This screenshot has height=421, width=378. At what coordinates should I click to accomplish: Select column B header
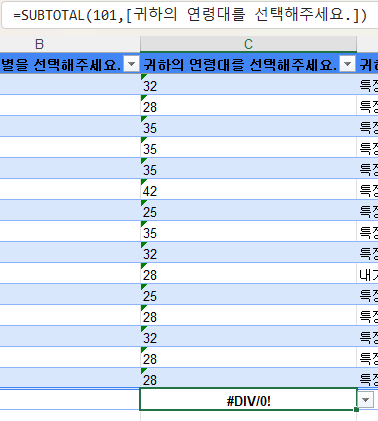69,44
